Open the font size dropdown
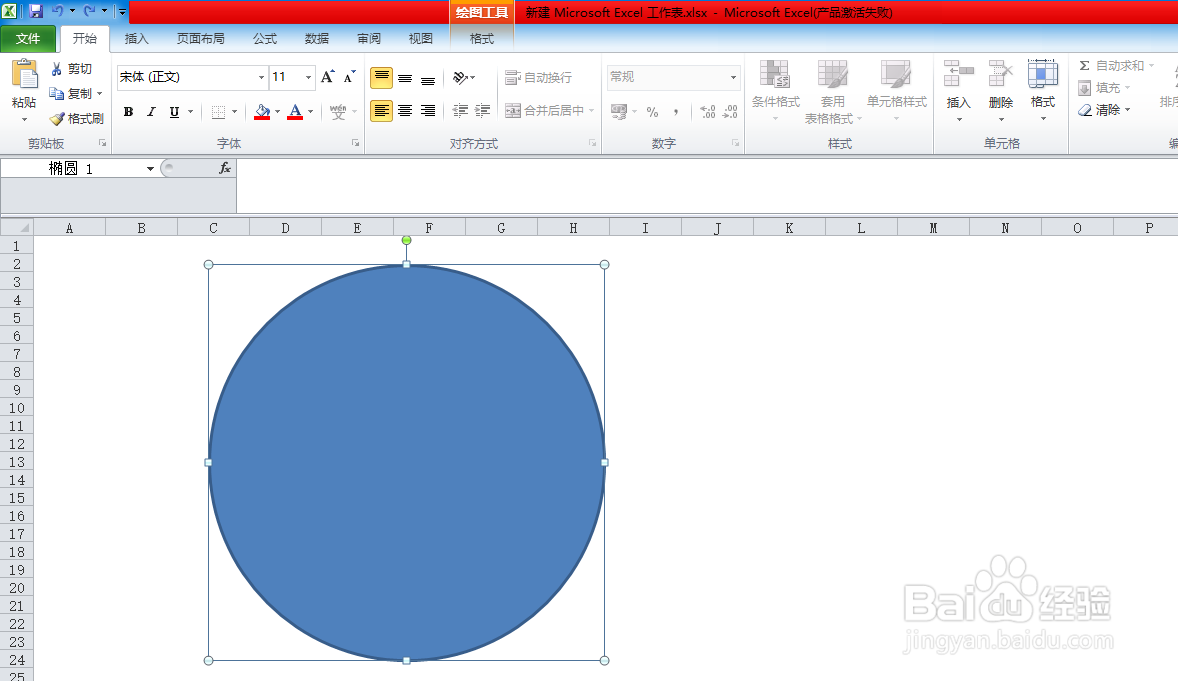 tap(308, 77)
